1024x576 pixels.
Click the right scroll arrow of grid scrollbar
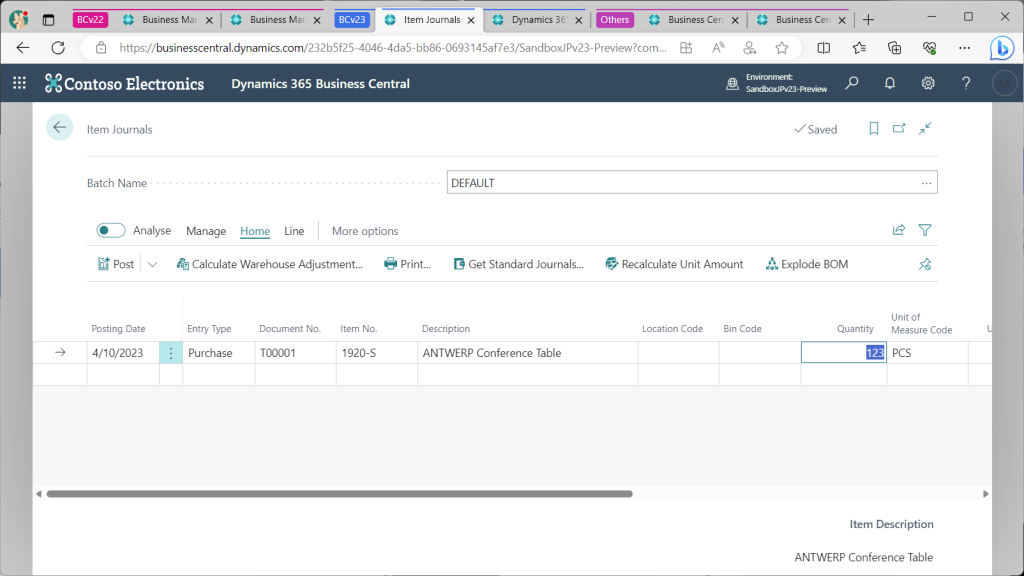point(985,494)
